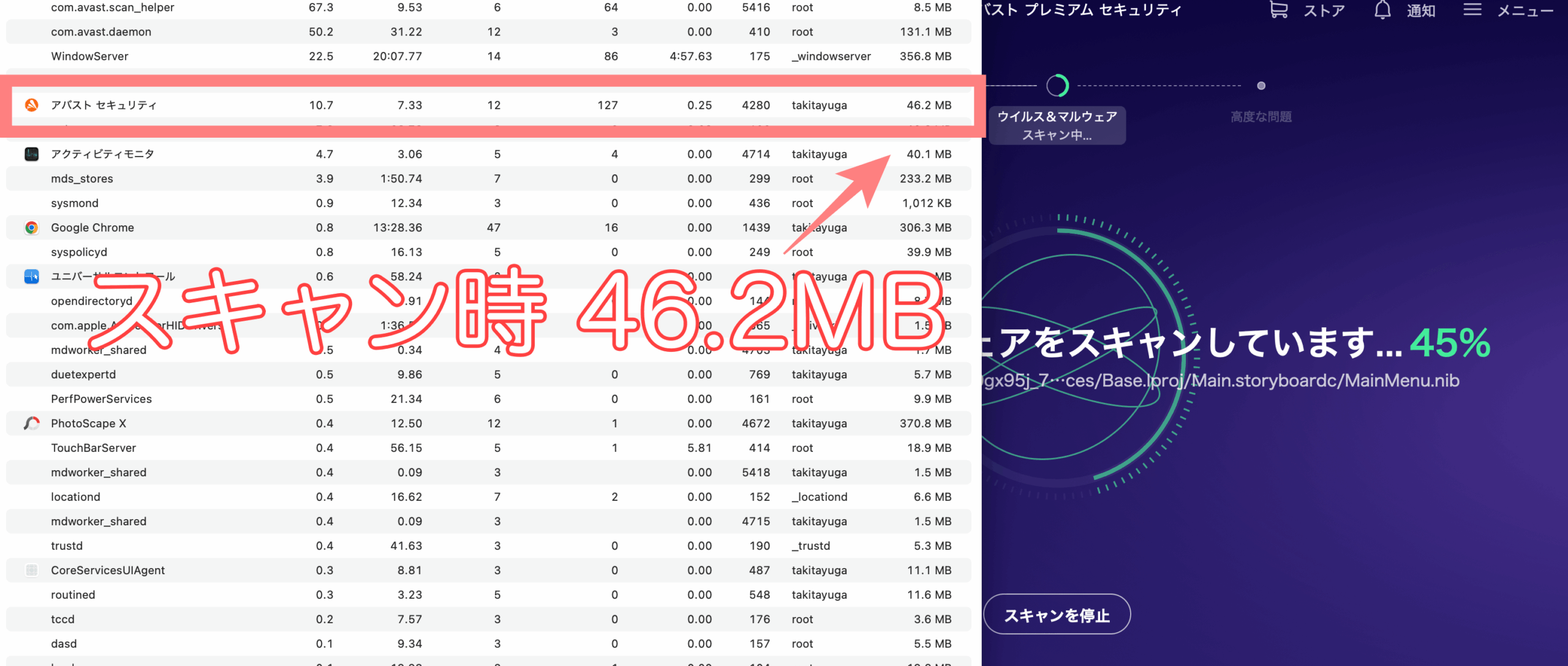Select the PerfPowerServices process row
This screenshot has height=666, width=1568.
(488, 398)
